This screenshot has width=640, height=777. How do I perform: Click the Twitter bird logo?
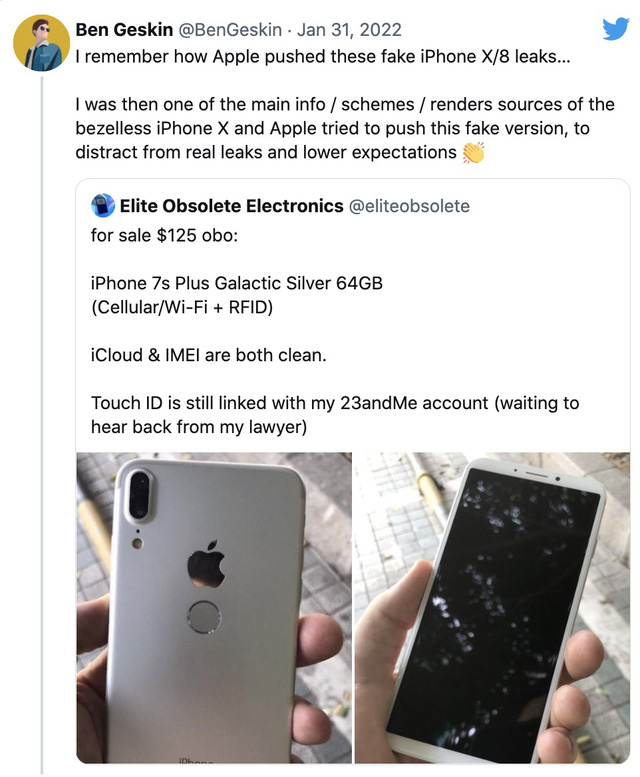point(616,29)
